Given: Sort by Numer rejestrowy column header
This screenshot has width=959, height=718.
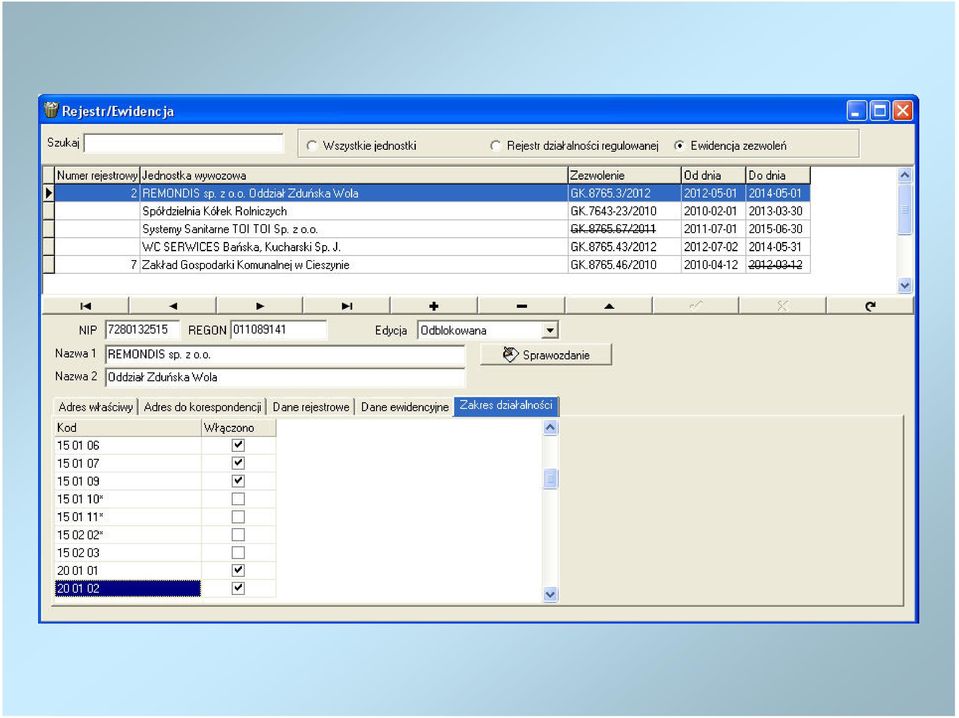Looking at the screenshot, I should coord(97,176).
